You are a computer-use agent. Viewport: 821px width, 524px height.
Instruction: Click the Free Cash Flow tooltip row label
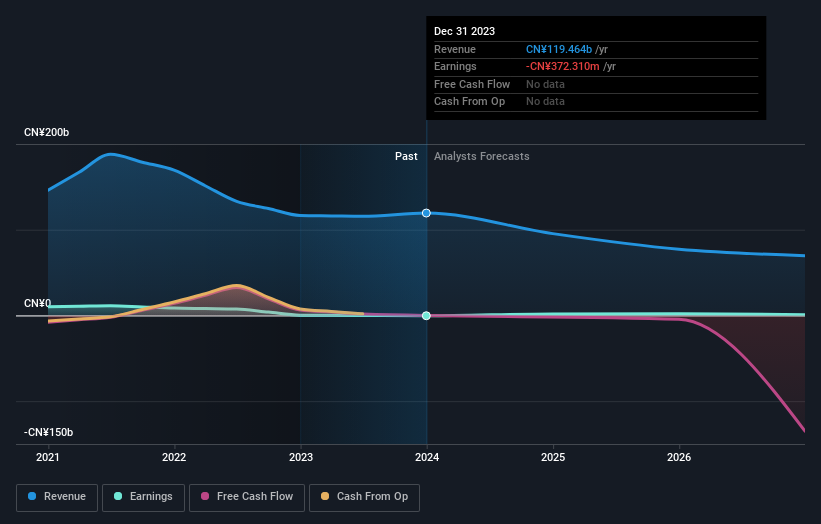(472, 84)
